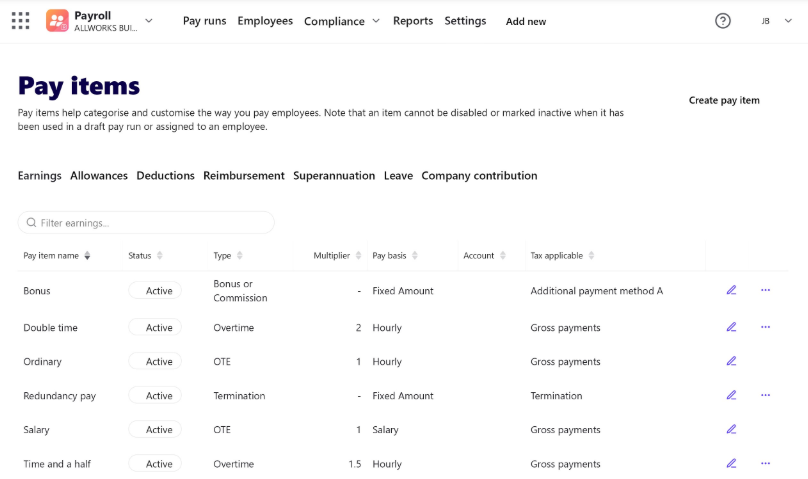Sort the table by Multiplier
808x479 pixels.
pyautogui.click(x=337, y=255)
